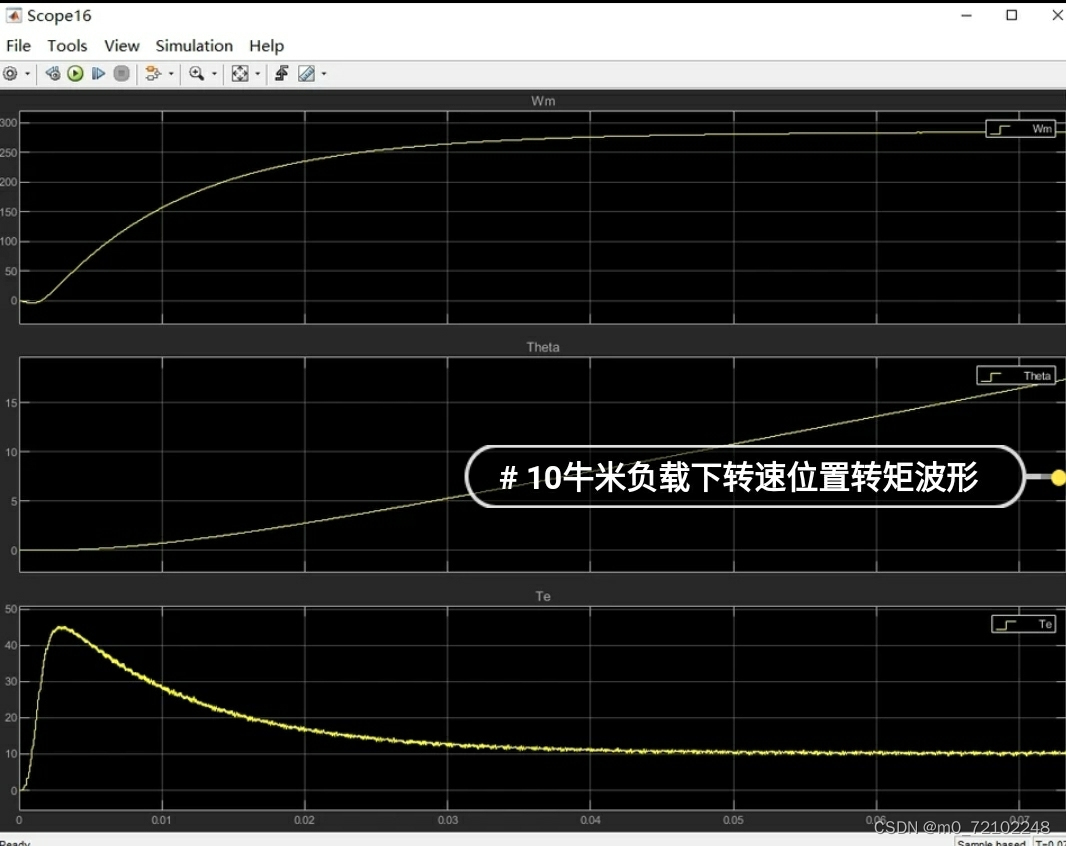
Task: Click the step back icon
Action: coord(53,73)
